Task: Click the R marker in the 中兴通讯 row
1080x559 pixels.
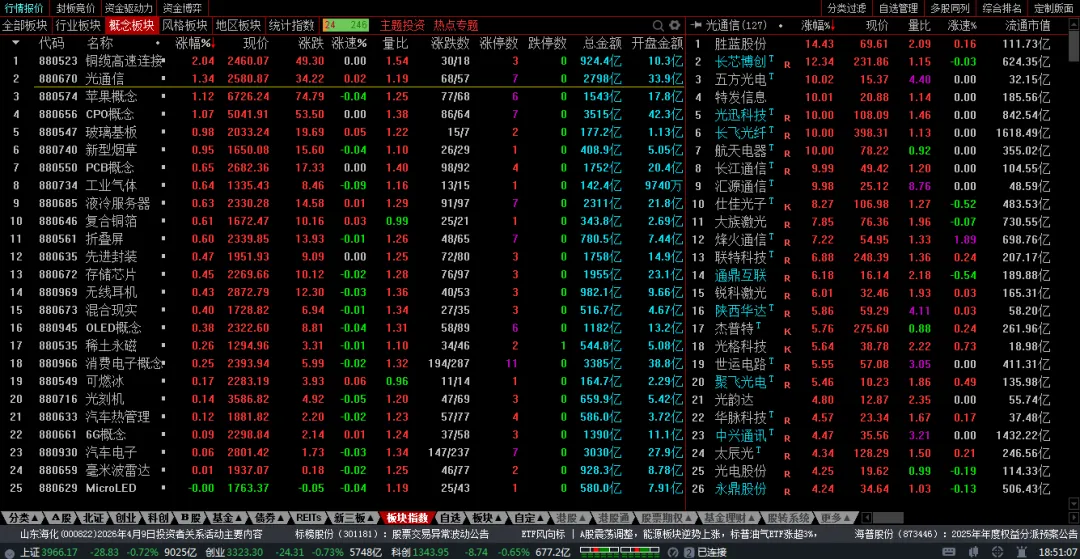Action: tap(787, 439)
